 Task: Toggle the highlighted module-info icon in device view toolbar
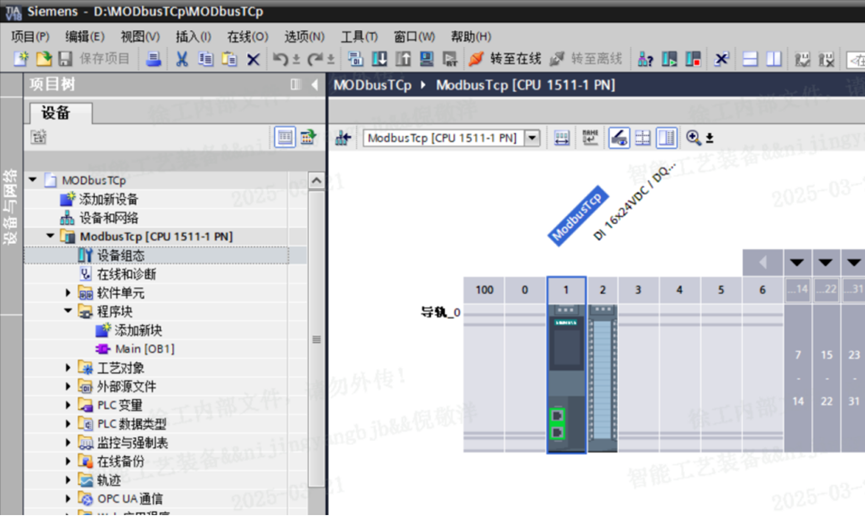[619, 137]
